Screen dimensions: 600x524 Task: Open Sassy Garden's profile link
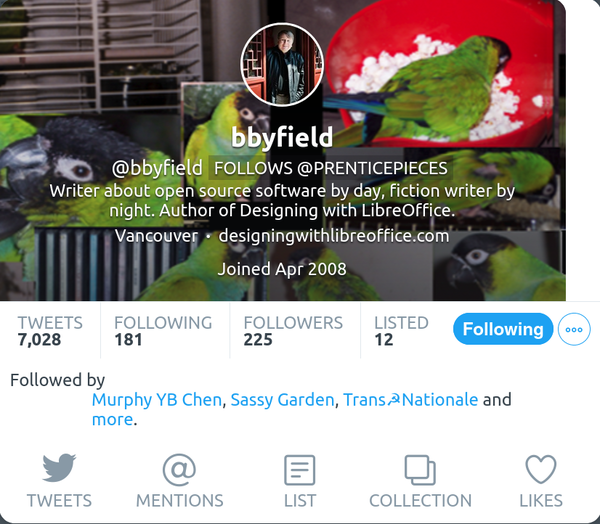282,400
